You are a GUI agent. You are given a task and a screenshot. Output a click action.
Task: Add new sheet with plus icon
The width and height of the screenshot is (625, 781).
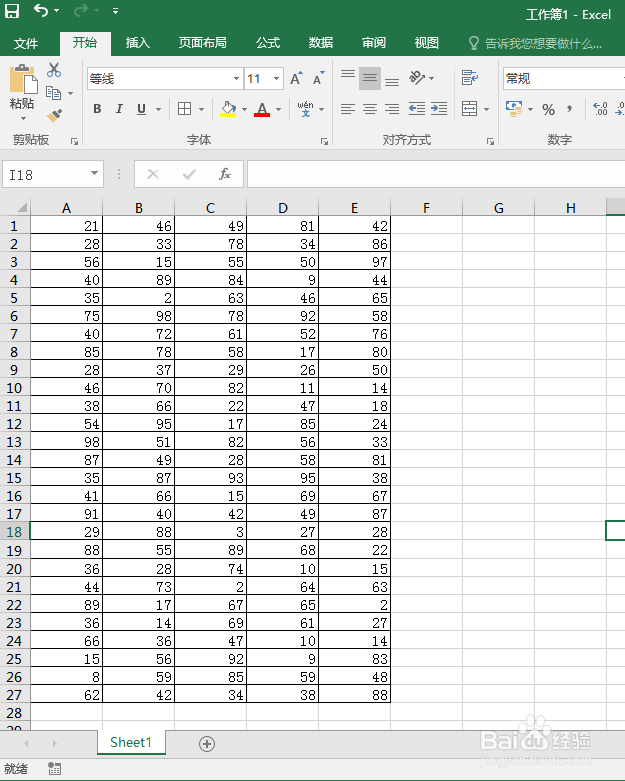coord(207,744)
